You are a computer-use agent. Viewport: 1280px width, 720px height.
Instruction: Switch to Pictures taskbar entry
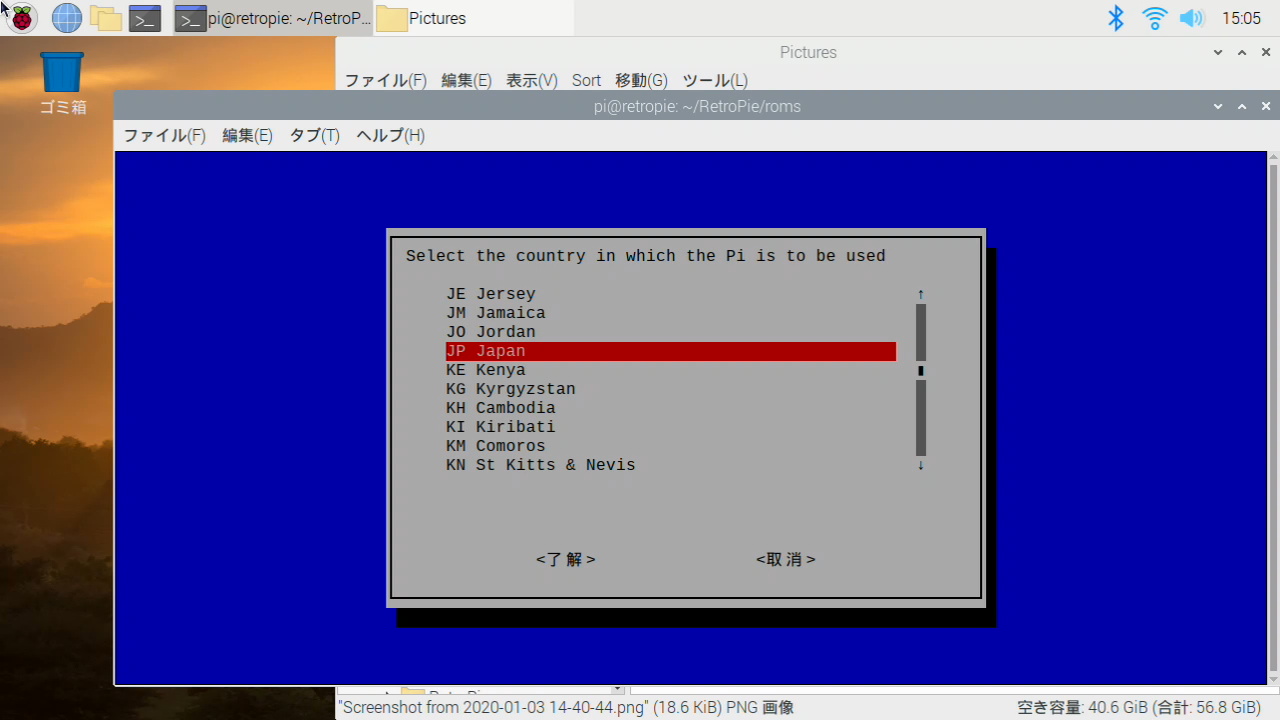474,18
